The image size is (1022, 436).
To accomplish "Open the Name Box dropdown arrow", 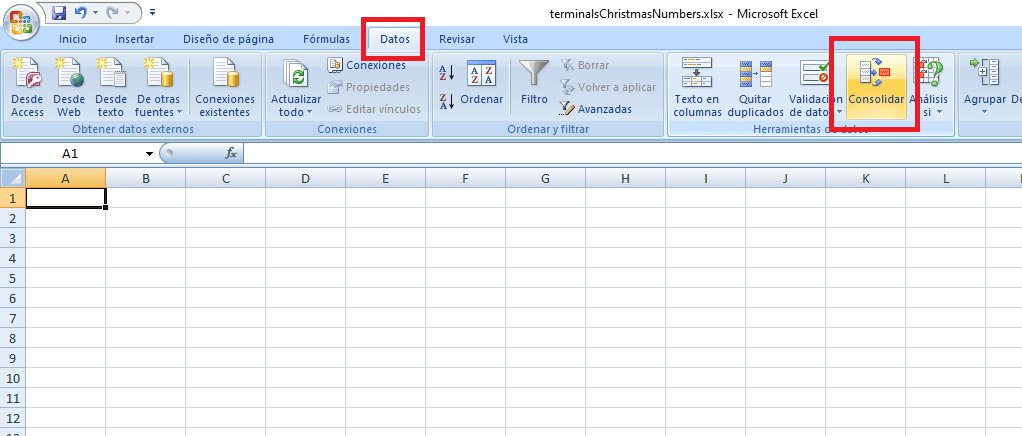I will (x=149, y=154).
